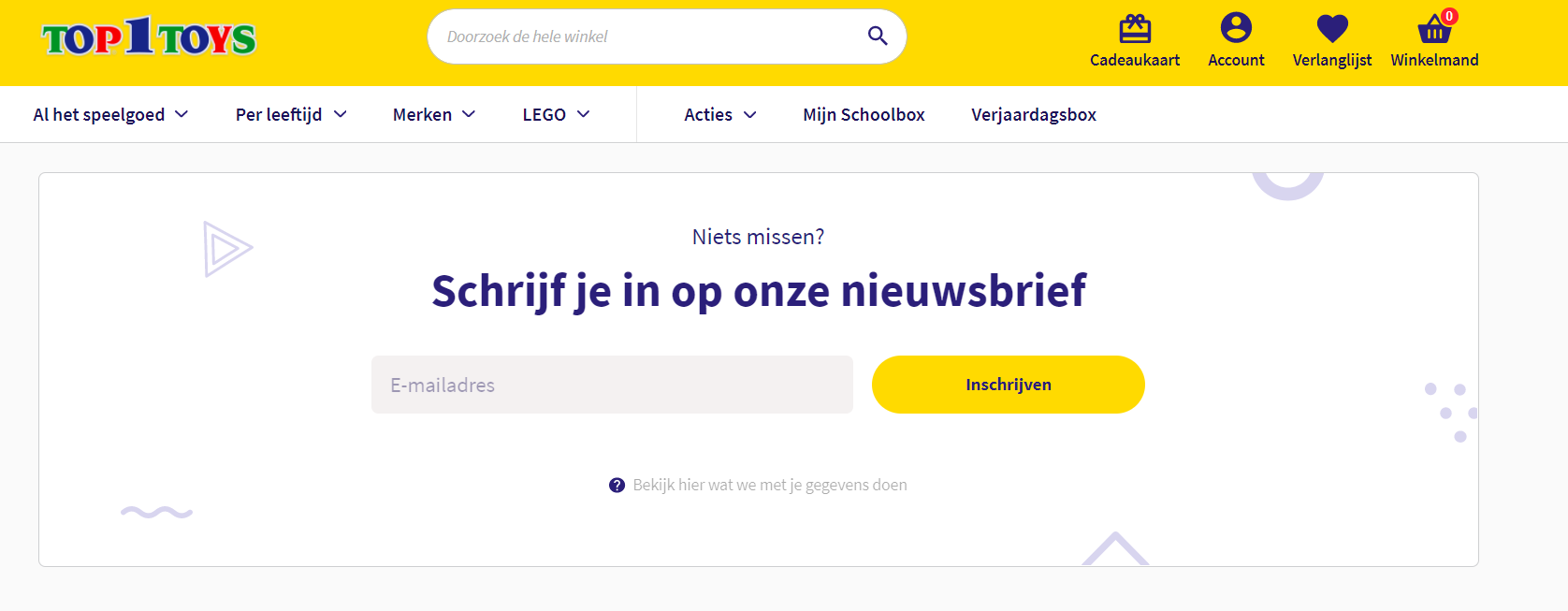This screenshot has height=611, width=1568.
Task: Click the 'Schrijf je in op onze nieuwsbrief' heading
Action: point(759,290)
